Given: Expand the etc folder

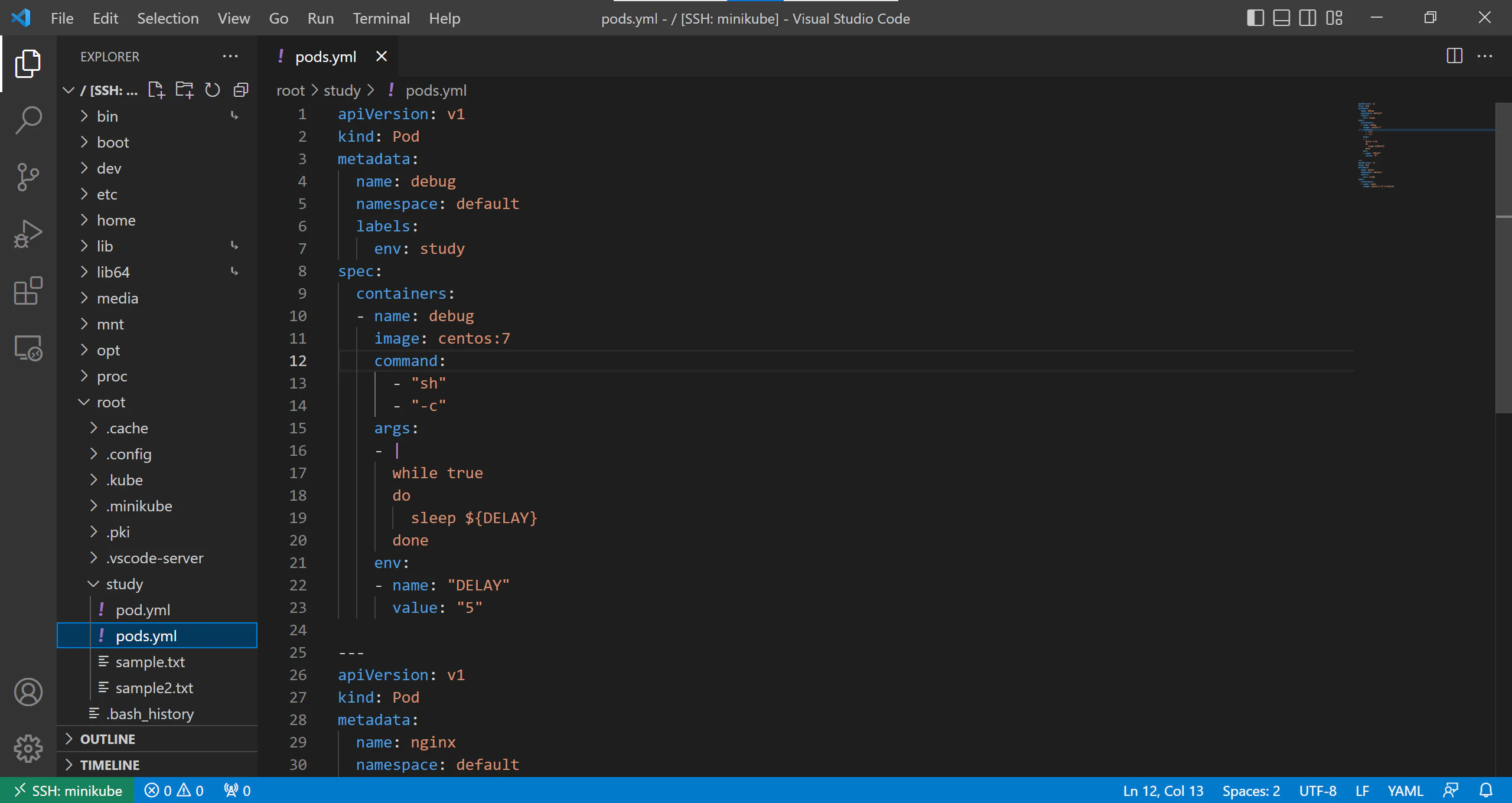Looking at the screenshot, I should click(x=157, y=194).
